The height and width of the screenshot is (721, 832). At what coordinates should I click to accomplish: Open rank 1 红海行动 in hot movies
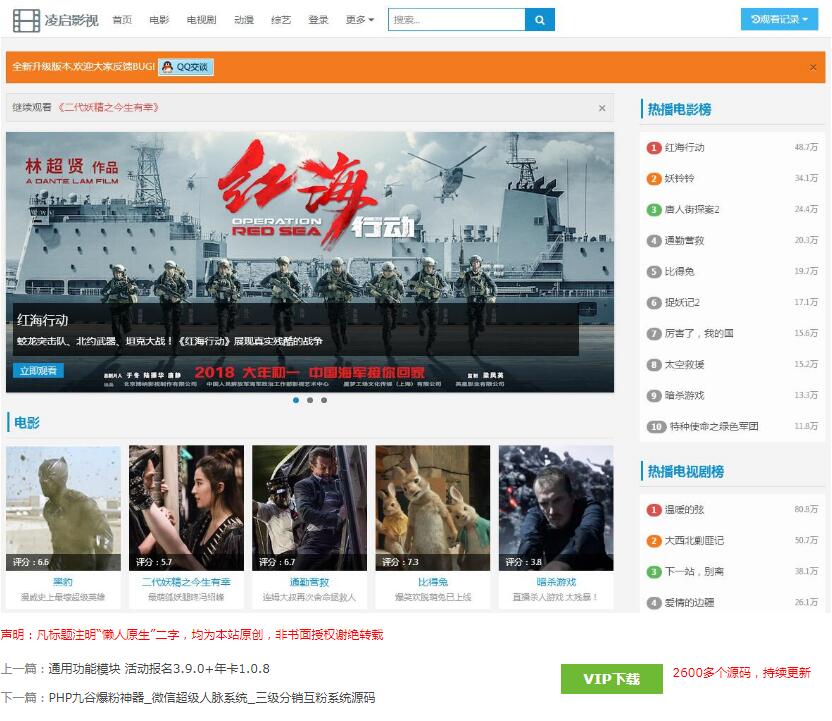click(x=685, y=148)
